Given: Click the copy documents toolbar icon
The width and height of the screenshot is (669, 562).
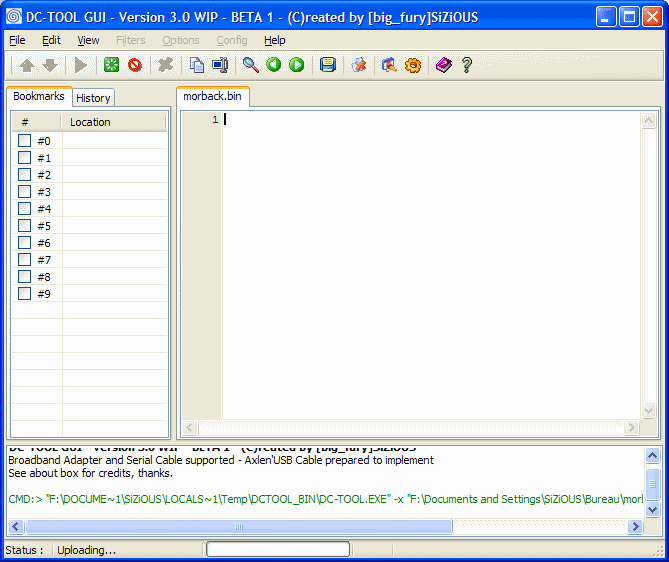Looking at the screenshot, I should [x=197, y=65].
